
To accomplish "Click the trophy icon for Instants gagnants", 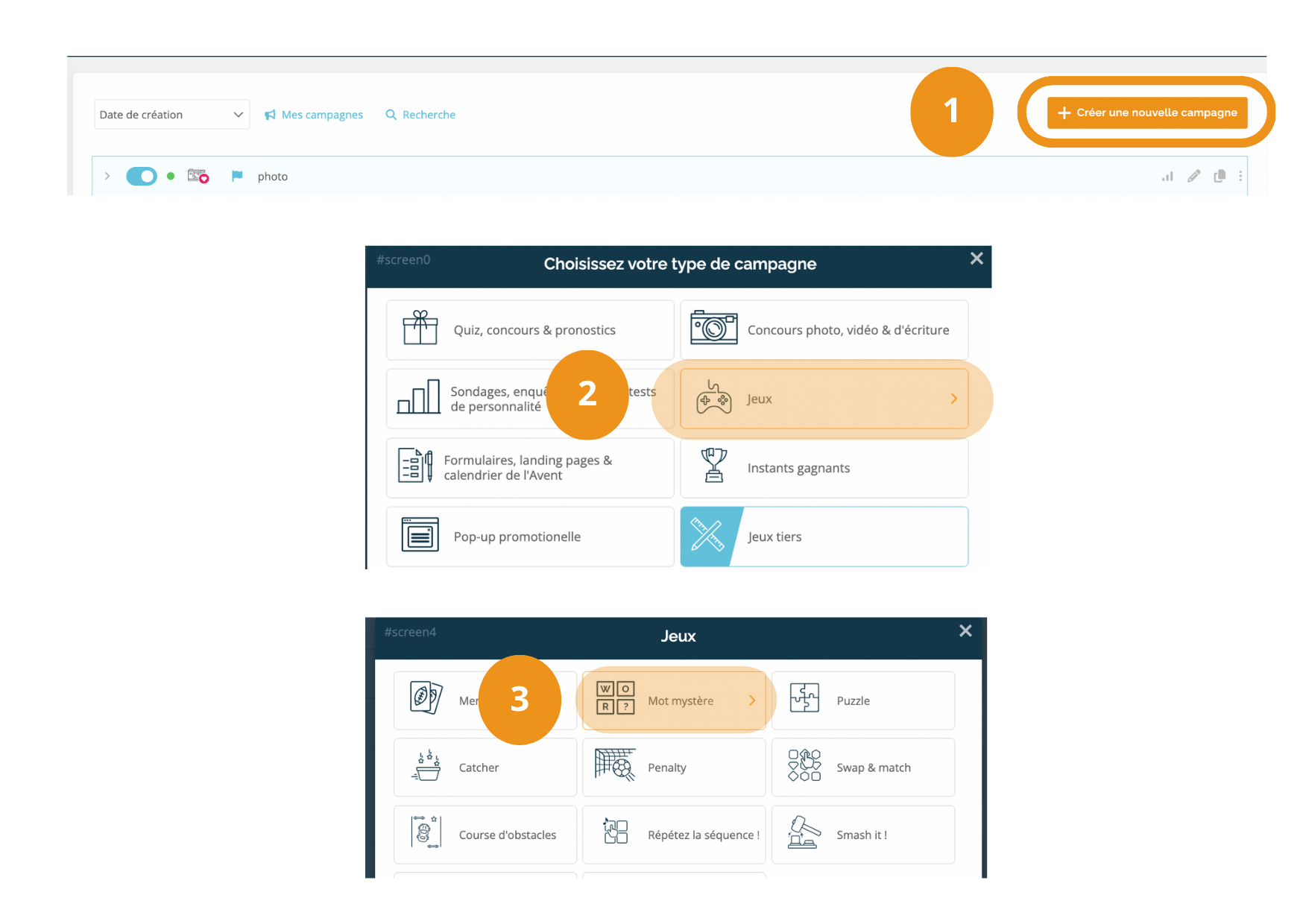I will pyautogui.click(x=714, y=465).
